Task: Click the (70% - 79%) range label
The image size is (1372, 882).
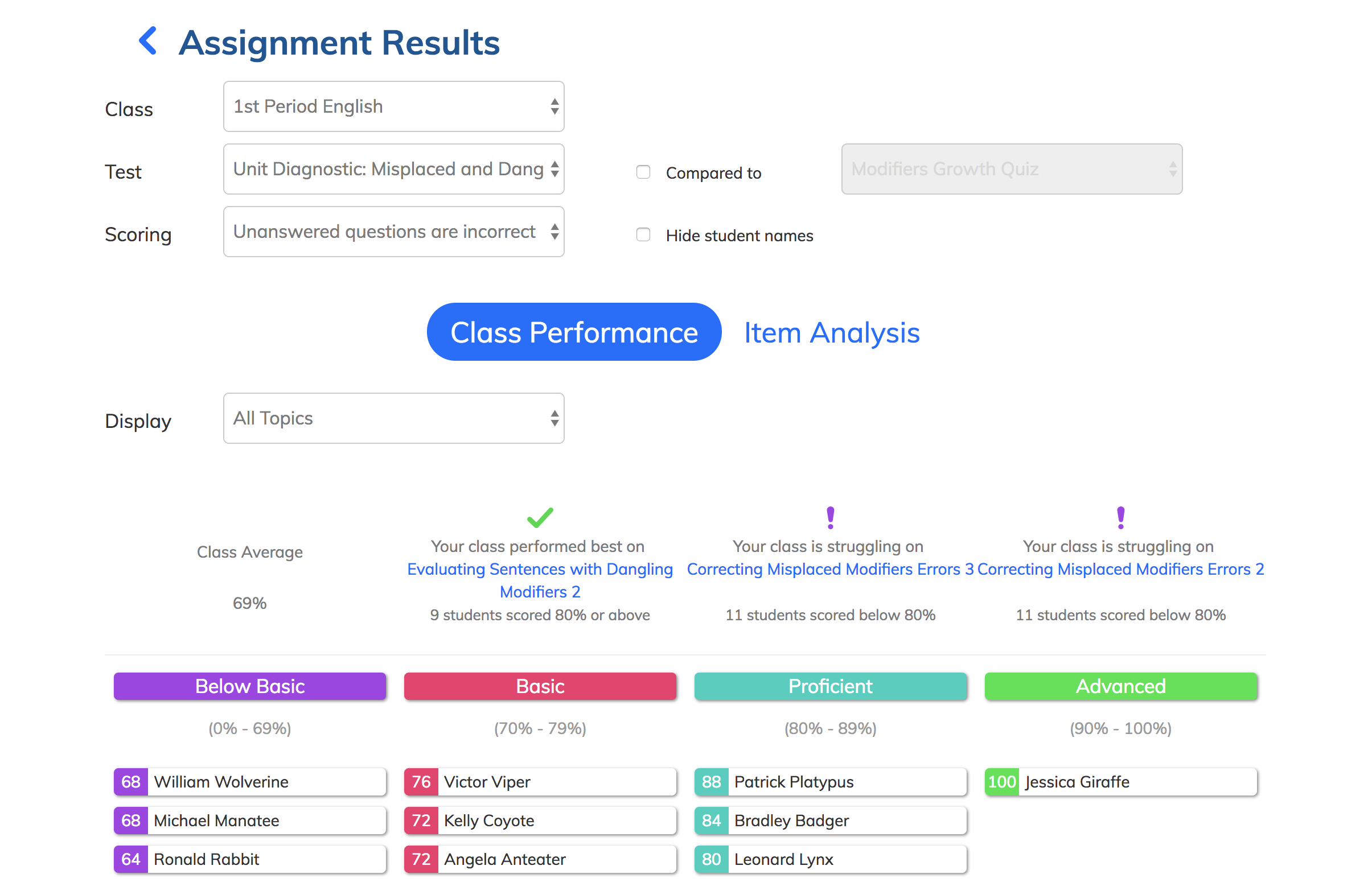Action: [x=540, y=728]
